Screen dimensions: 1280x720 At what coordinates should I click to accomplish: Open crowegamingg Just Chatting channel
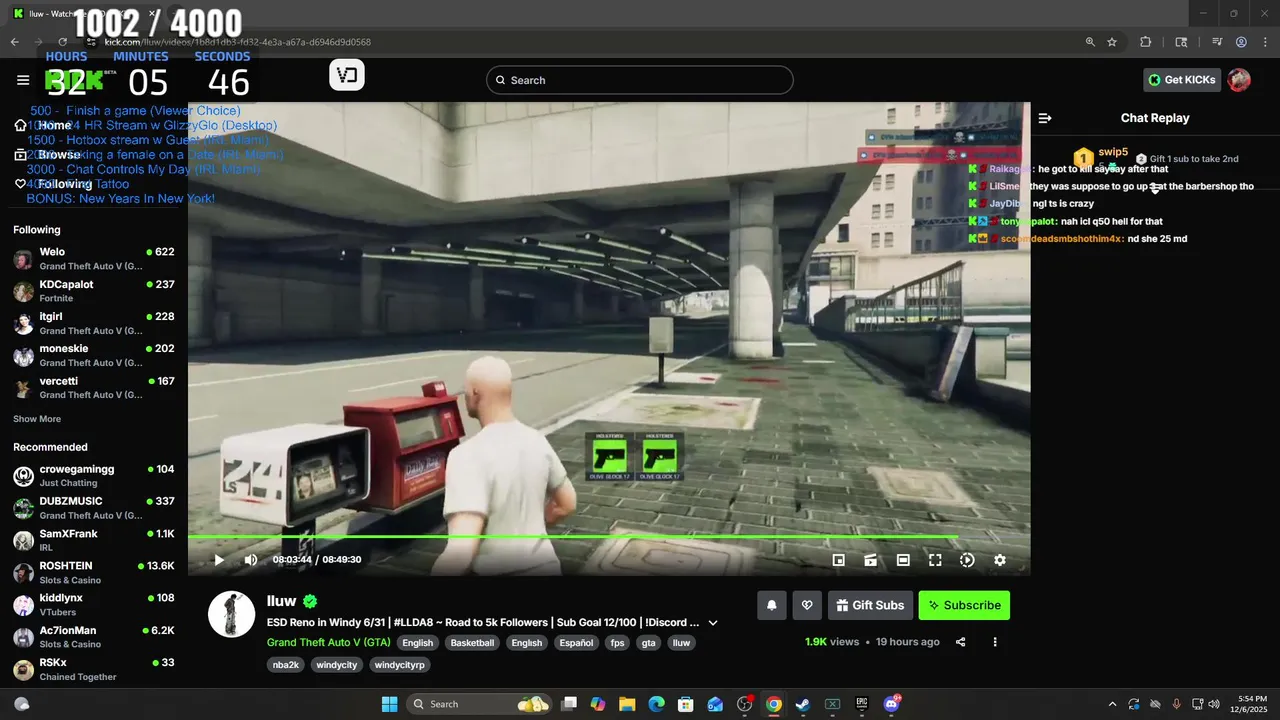tap(94, 476)
